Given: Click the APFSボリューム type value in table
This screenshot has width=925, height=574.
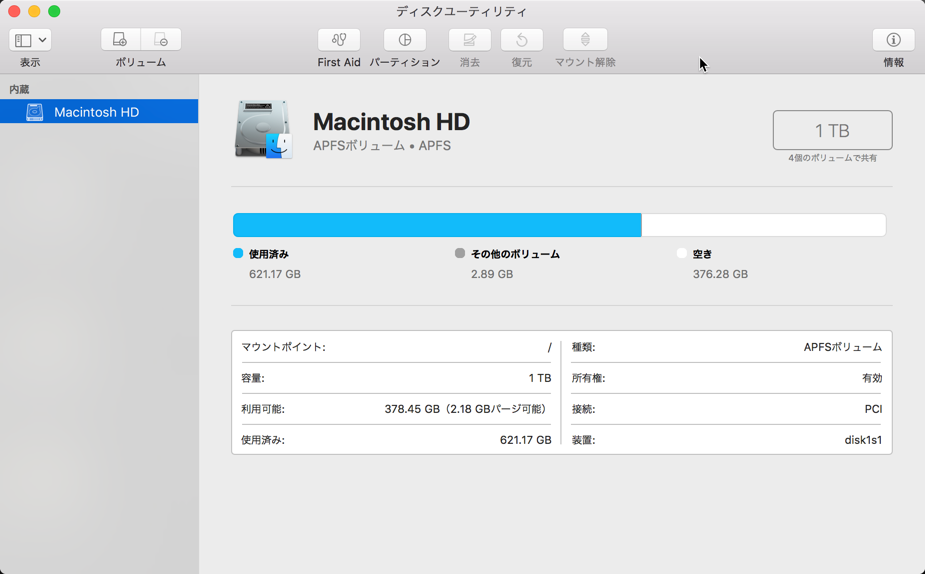Looking at the screenshot, I should (x=842, y=347).
